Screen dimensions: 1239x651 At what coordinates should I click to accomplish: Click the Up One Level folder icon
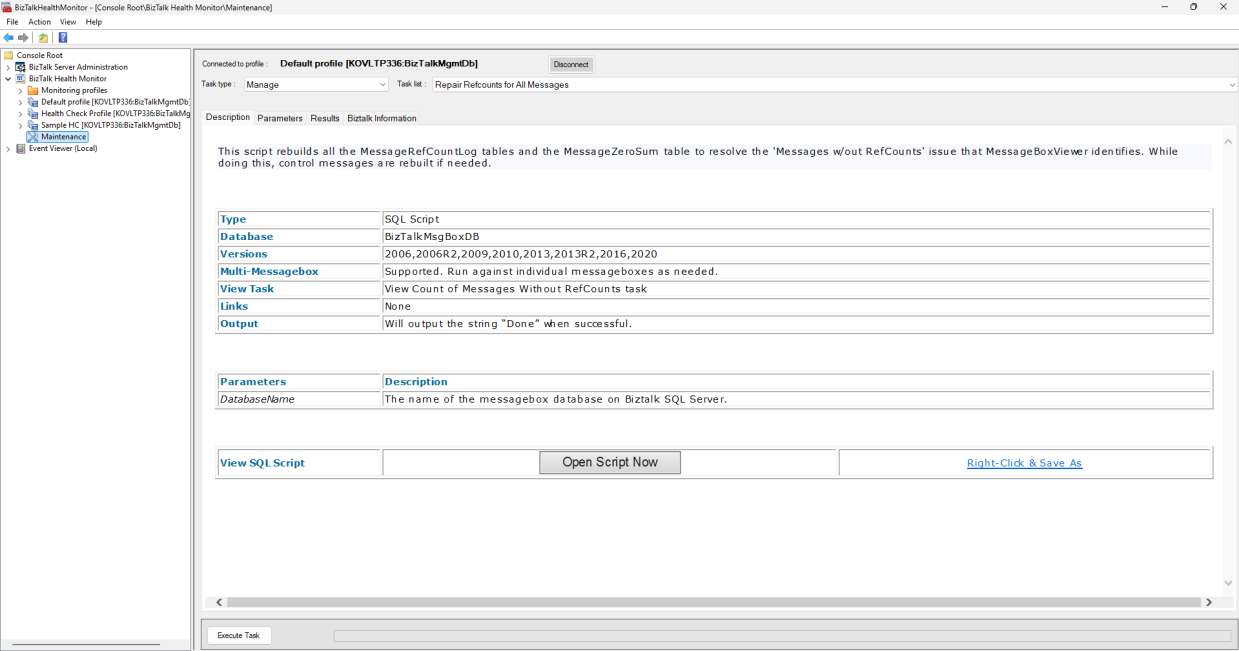pos(43,38)
